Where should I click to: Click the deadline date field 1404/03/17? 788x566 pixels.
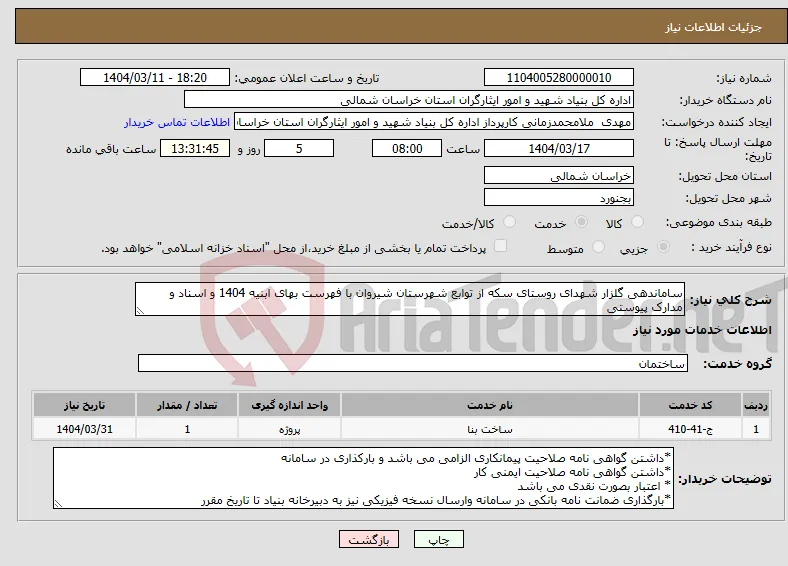[559, 148]
